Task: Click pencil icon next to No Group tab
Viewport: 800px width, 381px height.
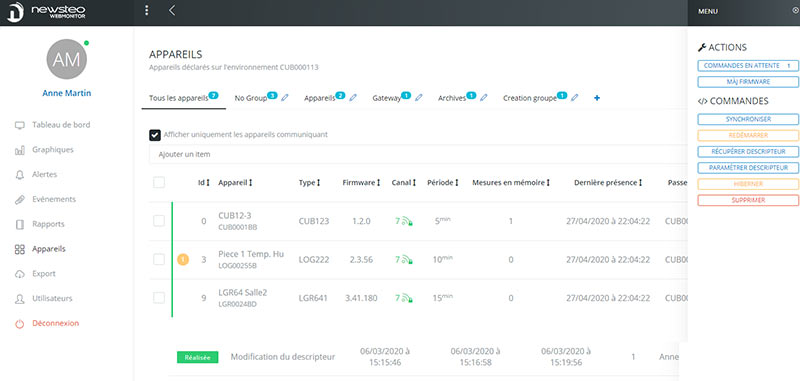Action: [285, 98]
